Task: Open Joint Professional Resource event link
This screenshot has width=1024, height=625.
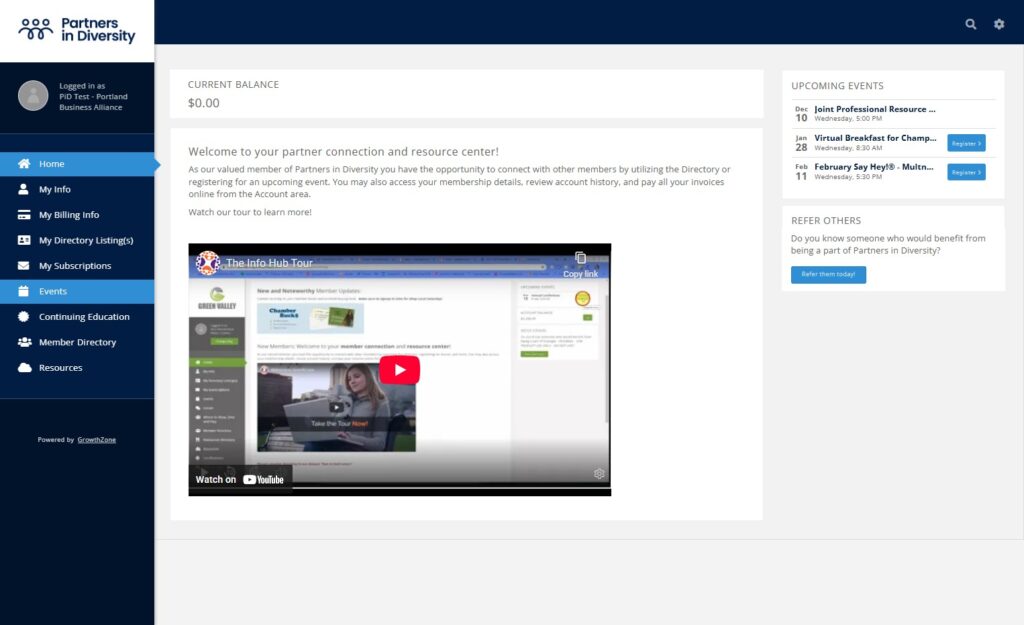Action: pyautogui.click(x=875, y=109)
